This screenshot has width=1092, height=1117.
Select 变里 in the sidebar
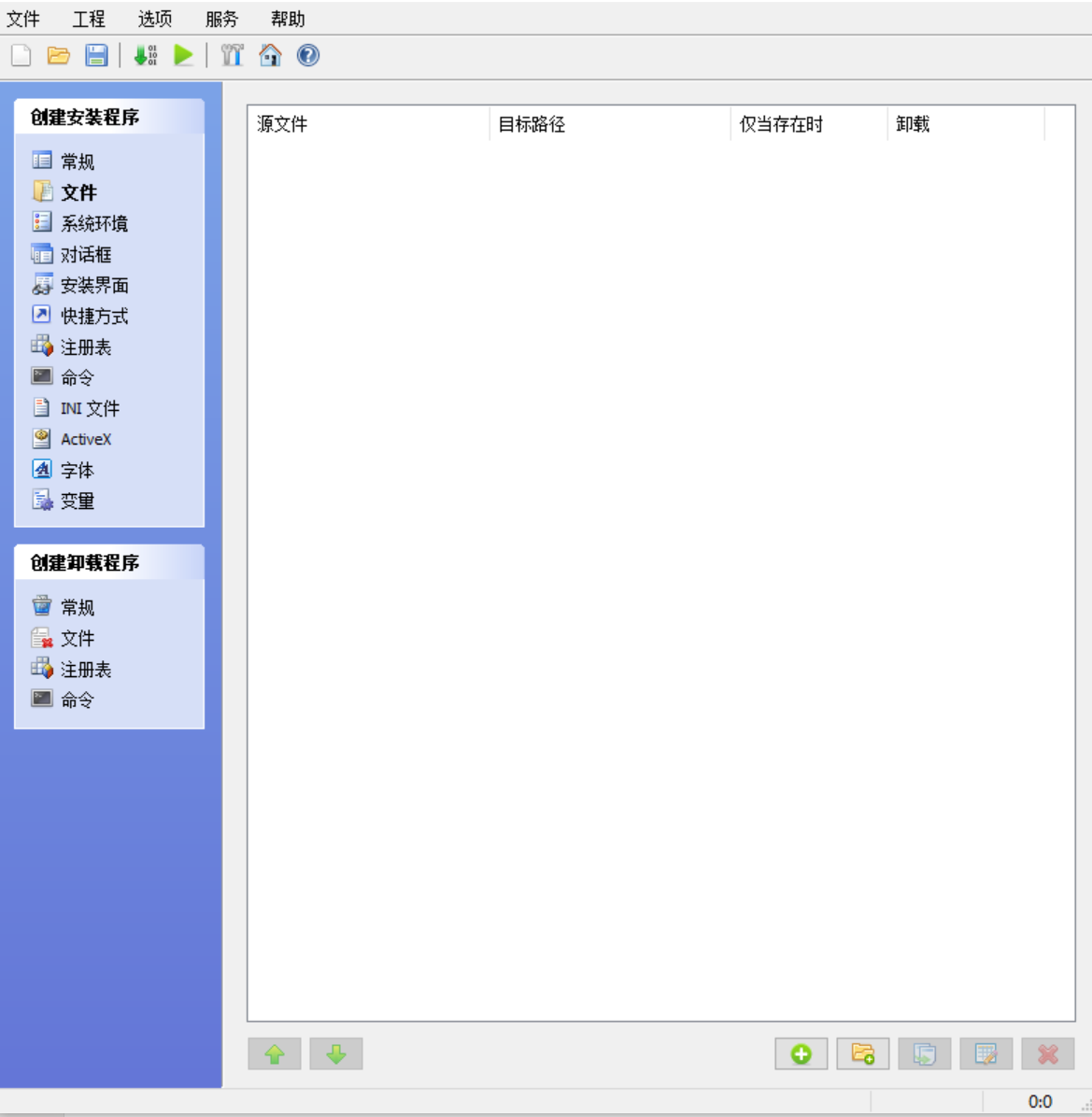tap(63, 501)
